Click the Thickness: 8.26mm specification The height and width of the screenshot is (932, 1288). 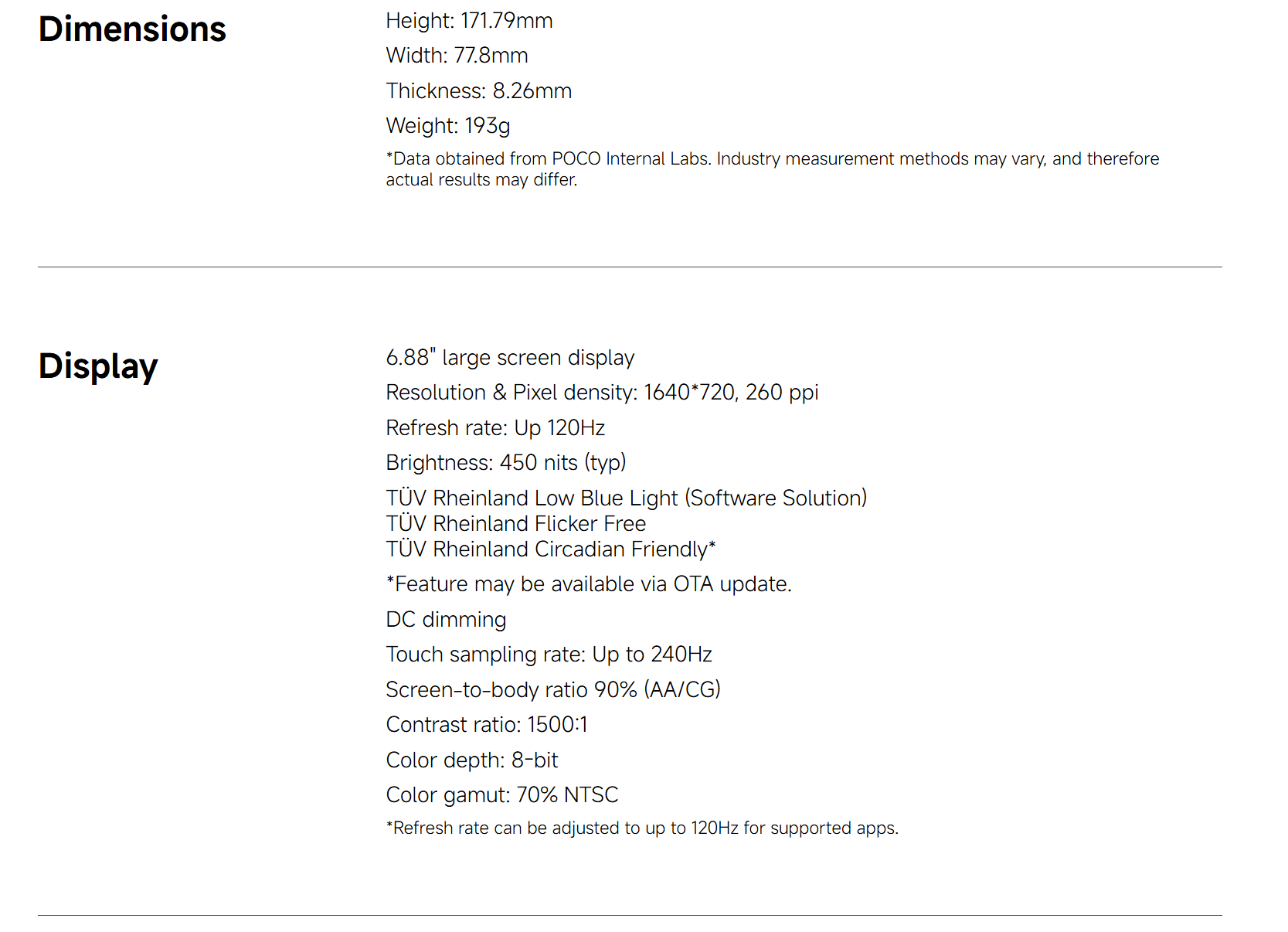click(x=478, y=91)
